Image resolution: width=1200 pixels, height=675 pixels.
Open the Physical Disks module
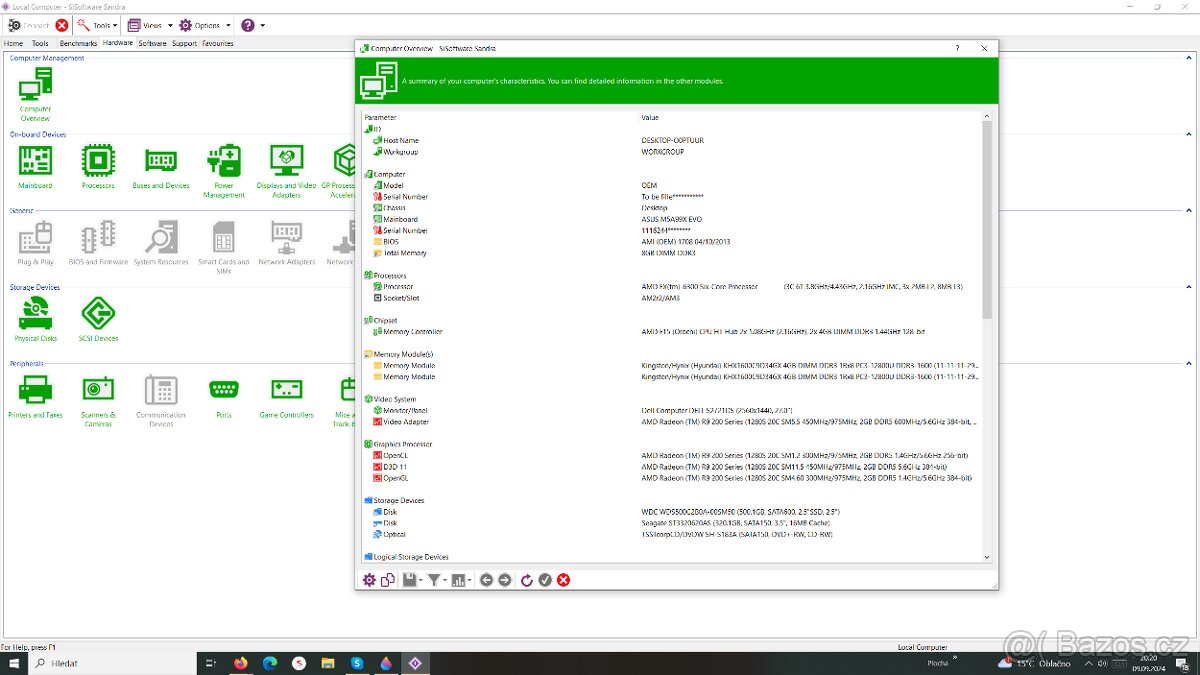point(35,314)
